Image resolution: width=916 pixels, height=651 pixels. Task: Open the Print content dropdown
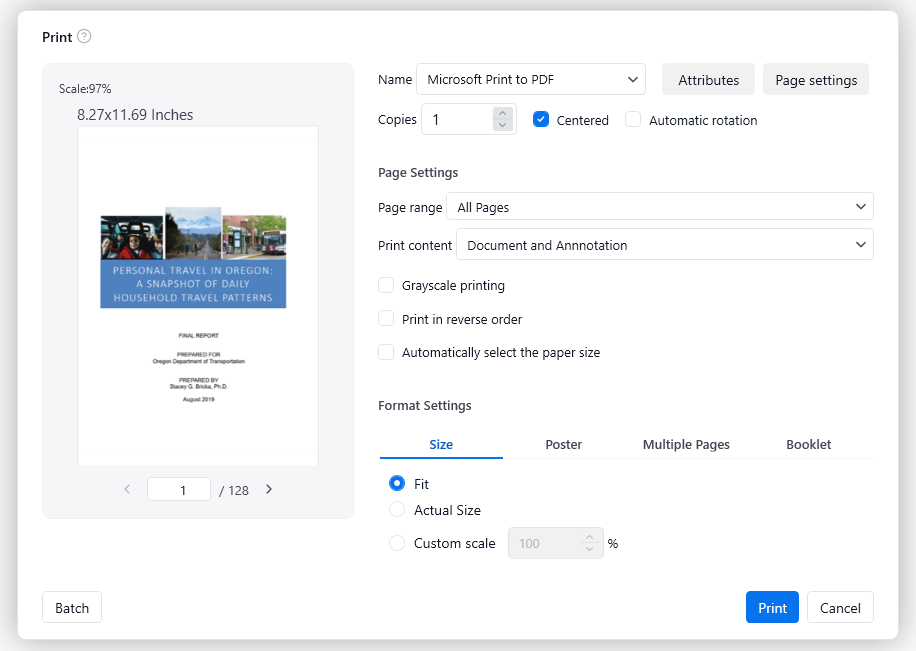(664, 245)
